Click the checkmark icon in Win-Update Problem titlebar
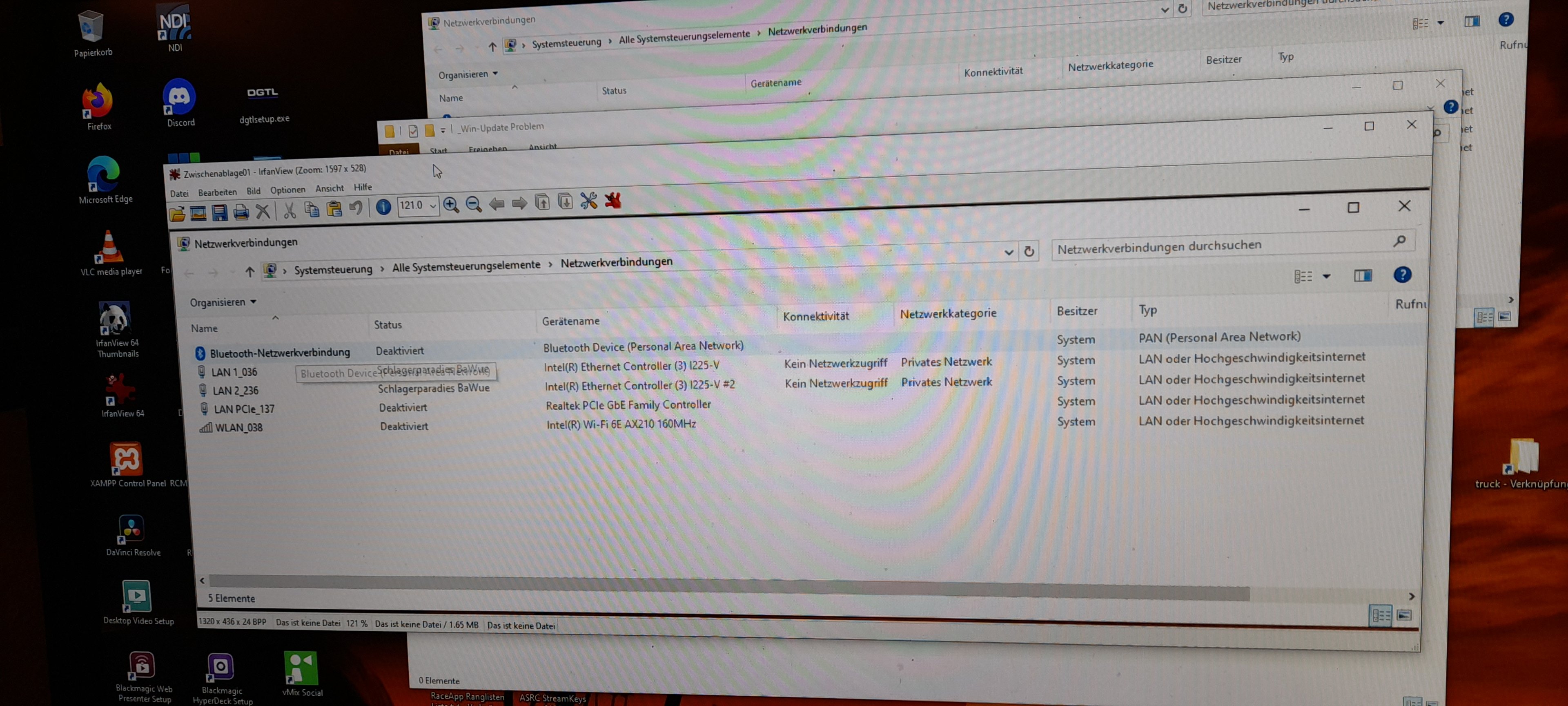Viewport: 1568px width, 706px height. click(413, 131)
